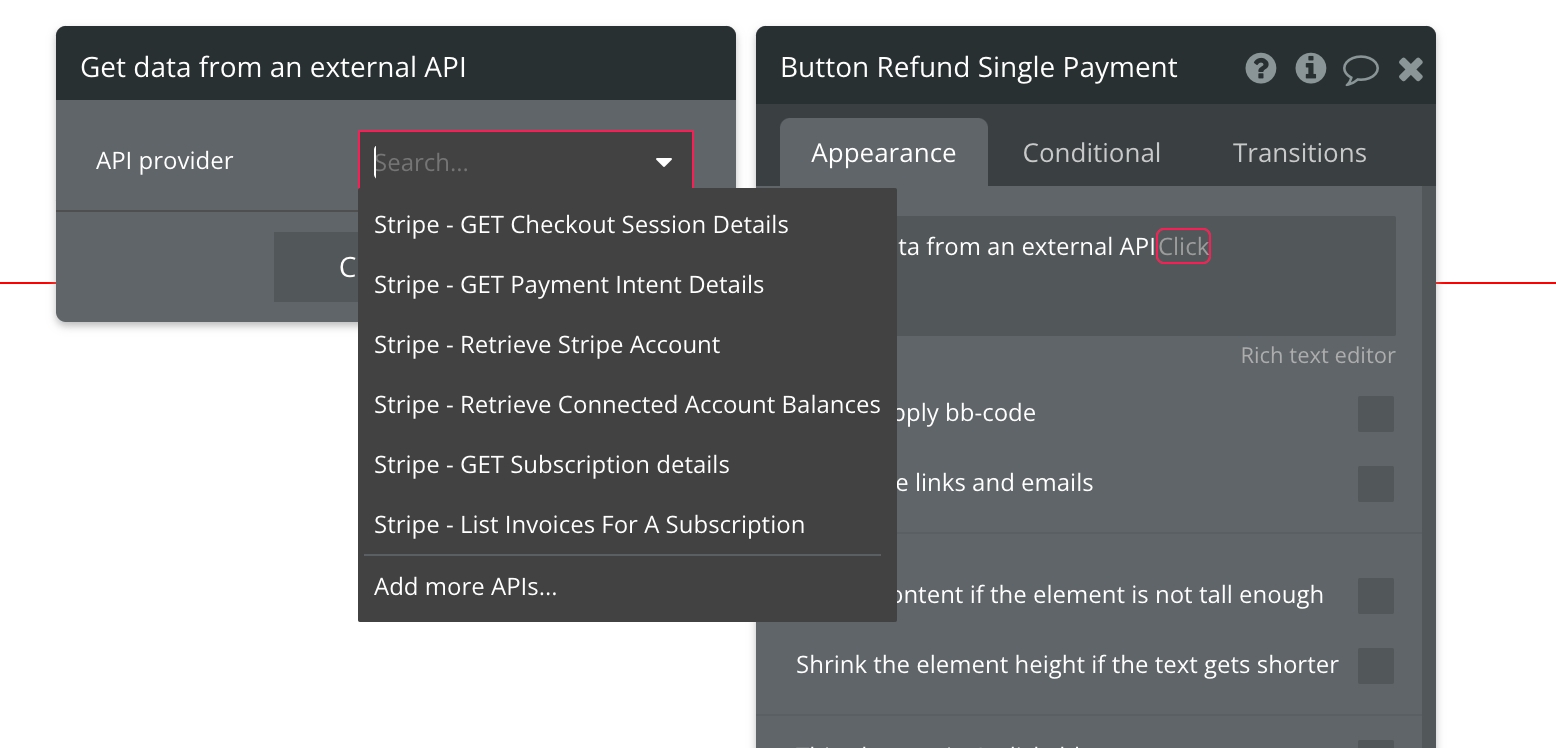This screenshot has width=1556, height=748.
Task: Choose Stripe - GET Subscription details
Action: (x=552, y=465)
